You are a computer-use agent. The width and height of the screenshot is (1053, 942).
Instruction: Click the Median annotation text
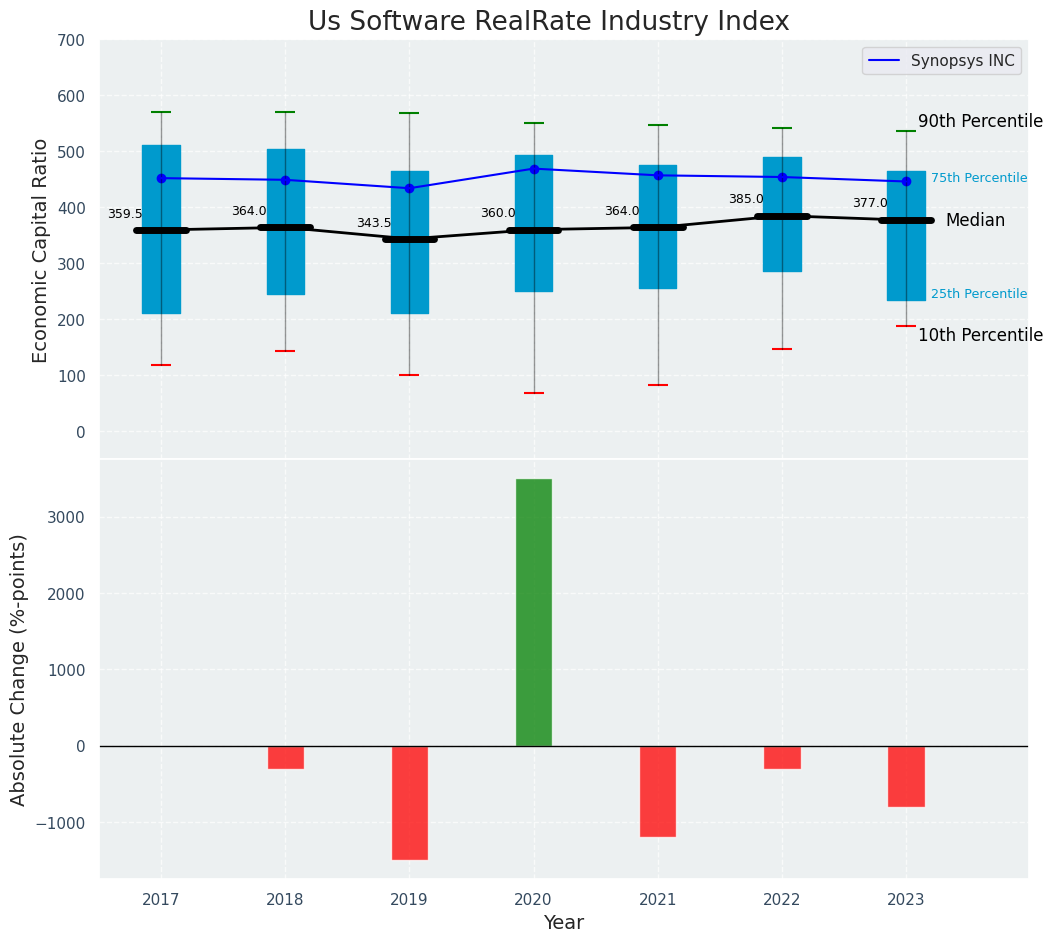coord(975,220)
